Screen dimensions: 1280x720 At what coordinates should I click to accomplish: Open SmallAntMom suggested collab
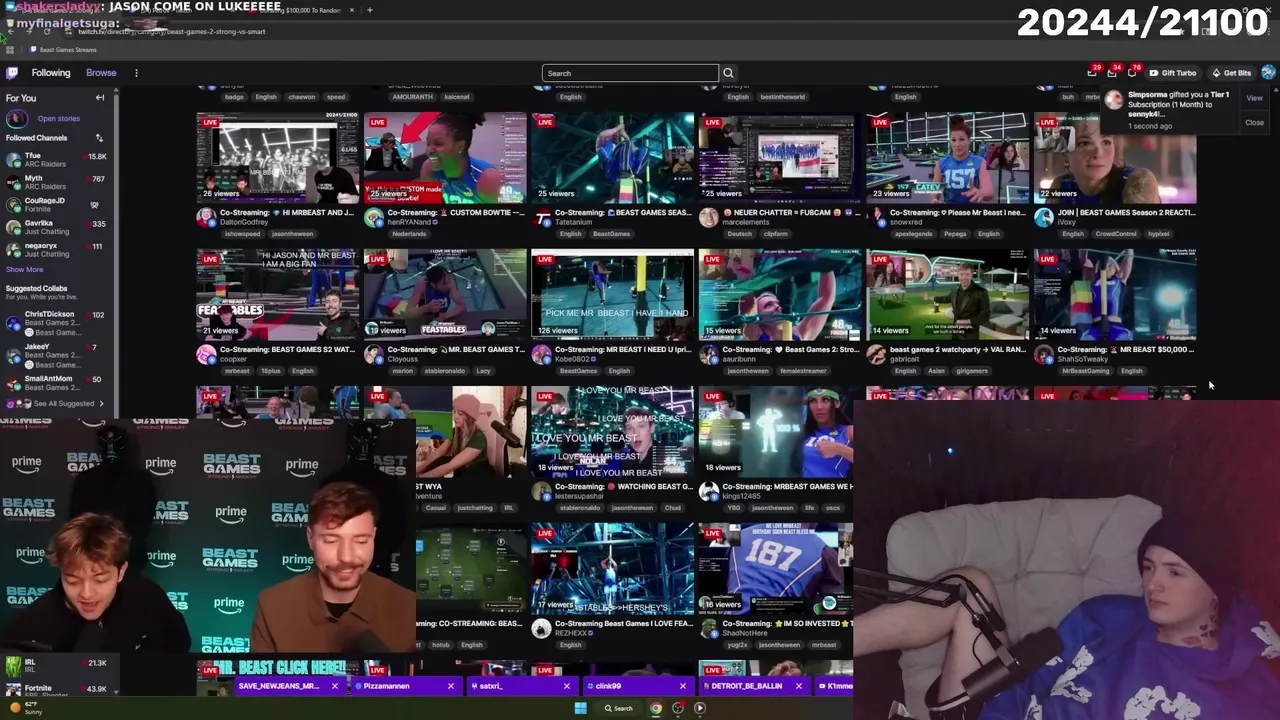tap(58, 383)
